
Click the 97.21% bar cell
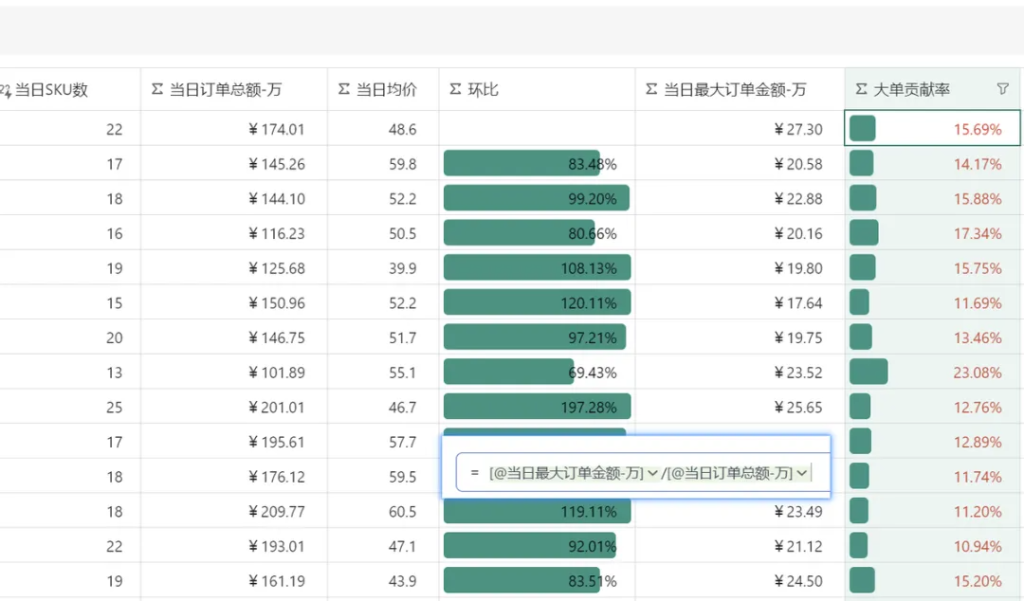tap(537, 337)
